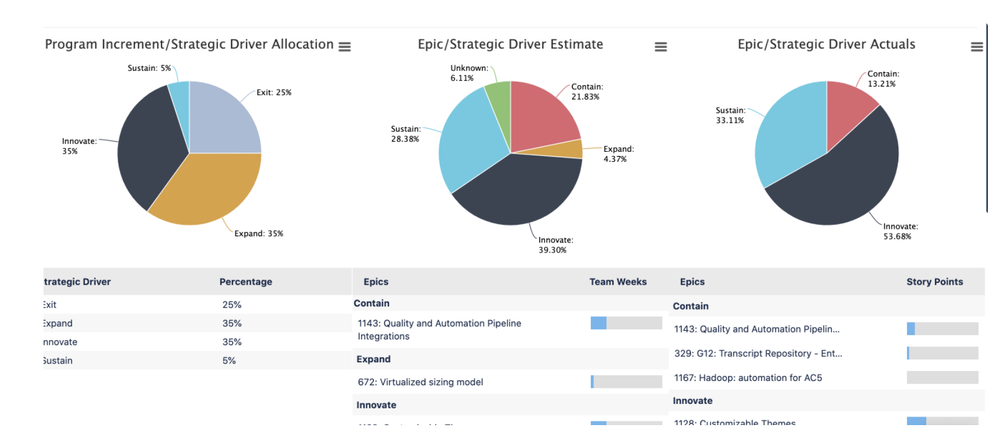Image resolution: width=999 pixels, height=439 pixels.
Task: Click the 'Exit: 25%' pie label
Action: tap(274, 92)
